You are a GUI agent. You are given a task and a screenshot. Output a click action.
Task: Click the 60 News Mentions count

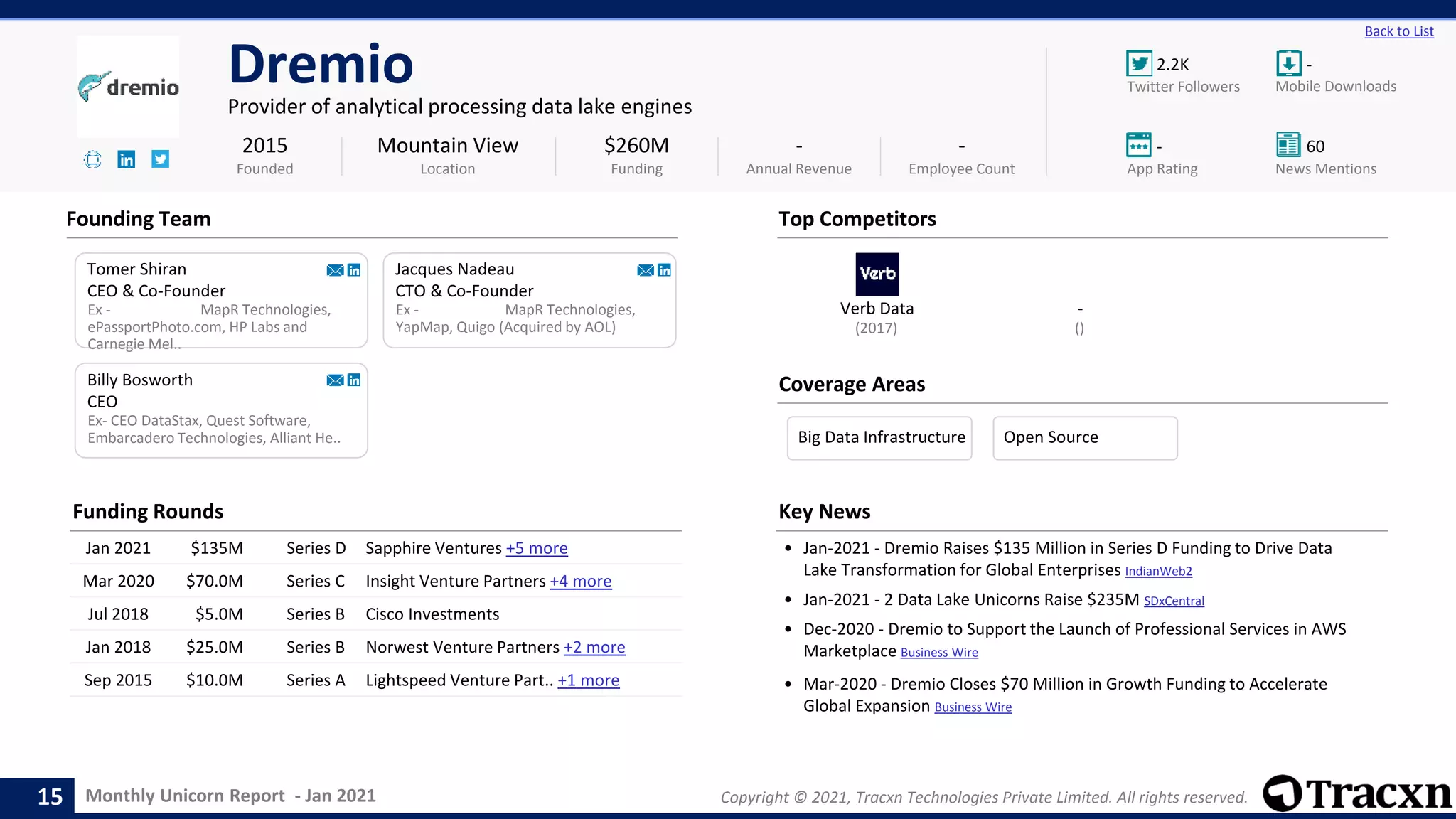(x=1315, y=146)
